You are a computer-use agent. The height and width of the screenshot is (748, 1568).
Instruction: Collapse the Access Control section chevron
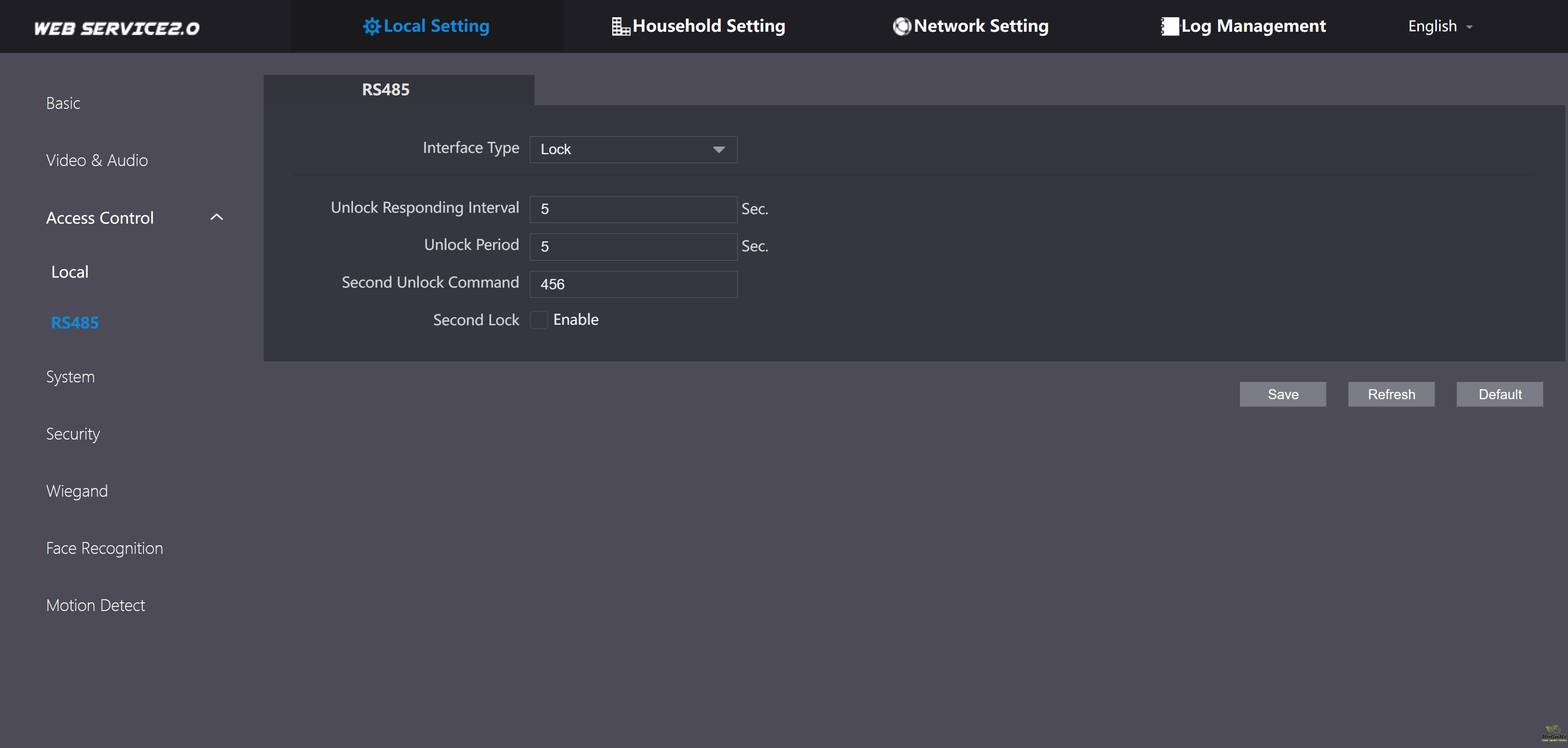pyautogui.click(x=216, y=217)
